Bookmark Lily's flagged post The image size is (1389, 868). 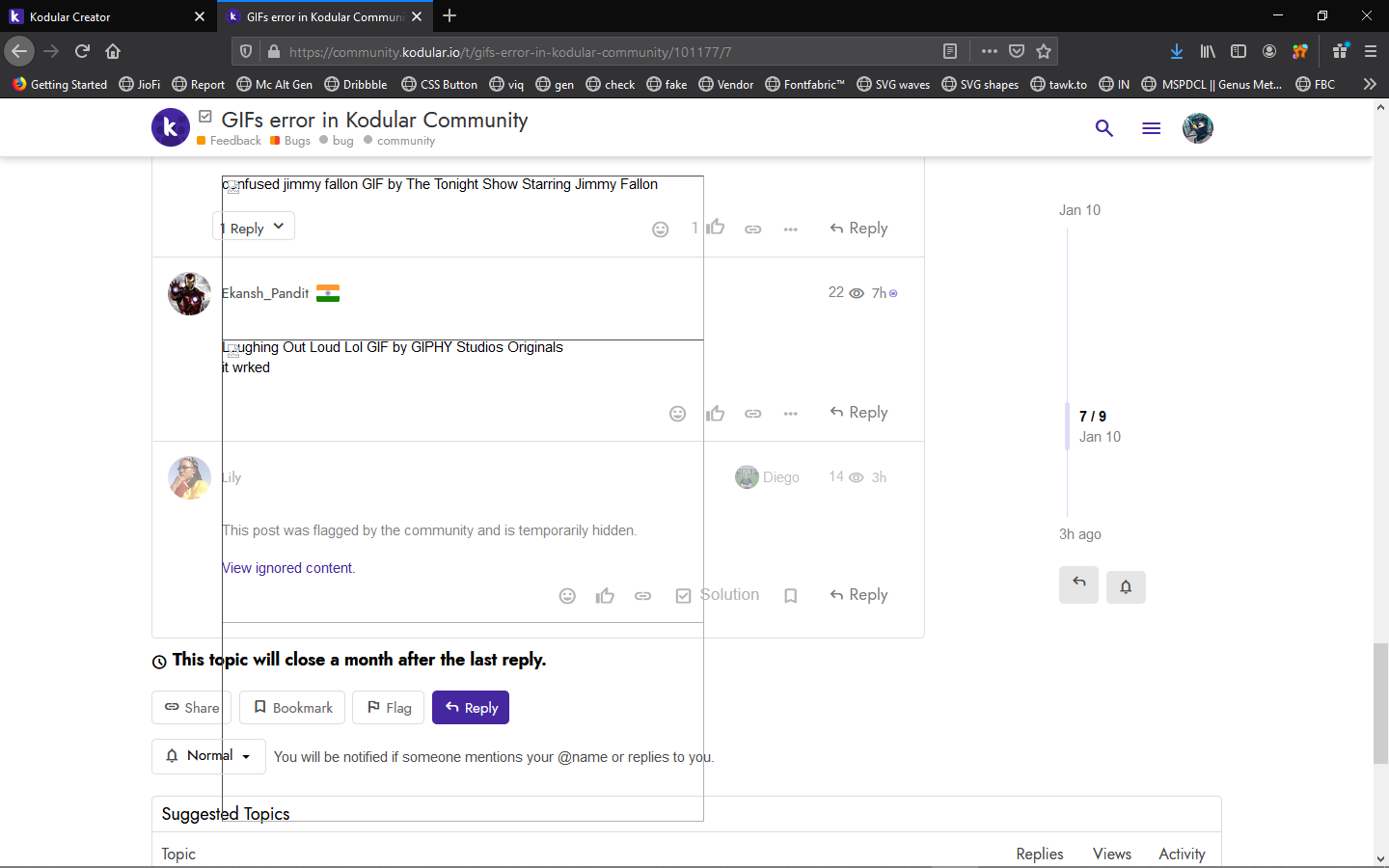pos(790,595)
